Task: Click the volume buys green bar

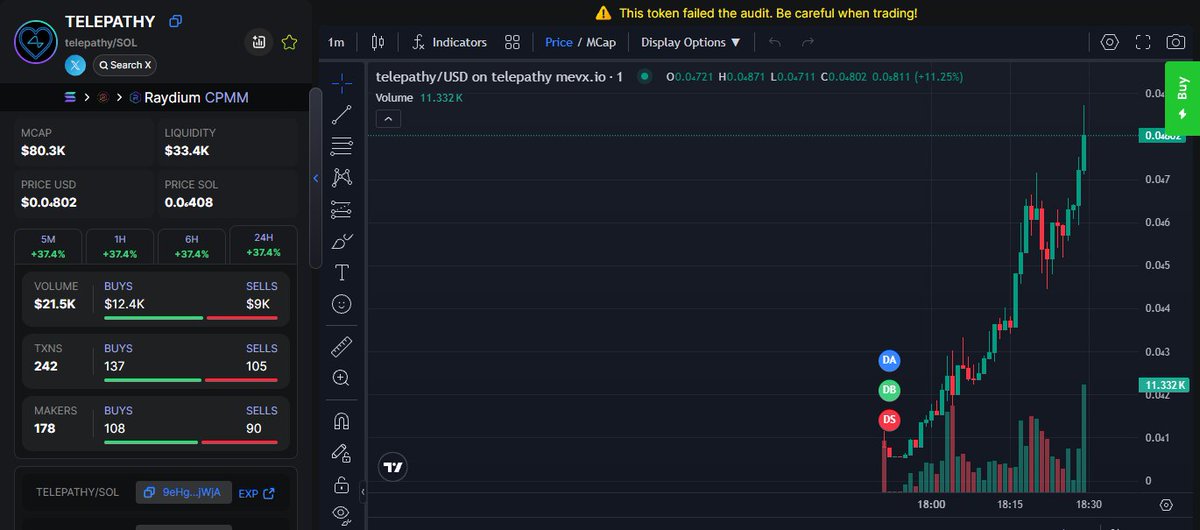Action: tap(153, 317)
